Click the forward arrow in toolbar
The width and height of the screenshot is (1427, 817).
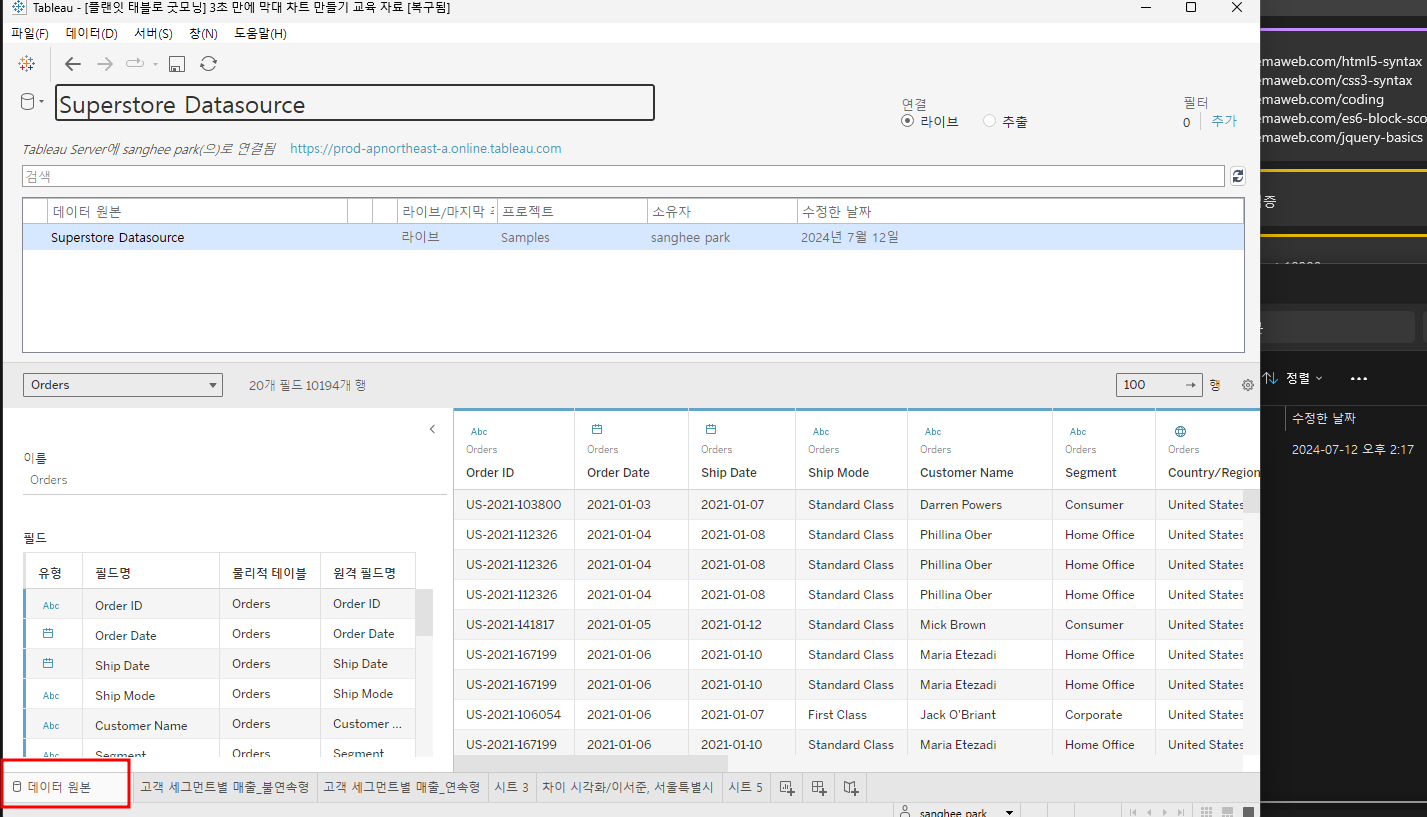(105, 64)
